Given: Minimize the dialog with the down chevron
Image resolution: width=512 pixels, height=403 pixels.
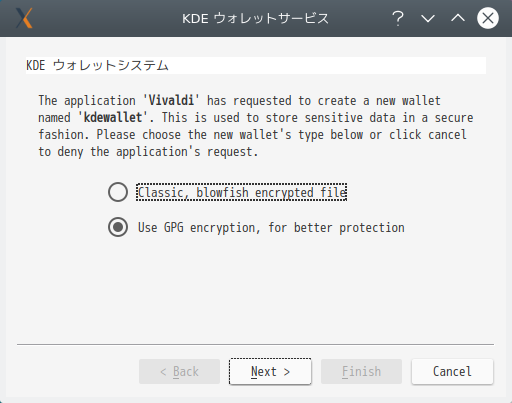Looking at the screenshot, I should [428, 18].
